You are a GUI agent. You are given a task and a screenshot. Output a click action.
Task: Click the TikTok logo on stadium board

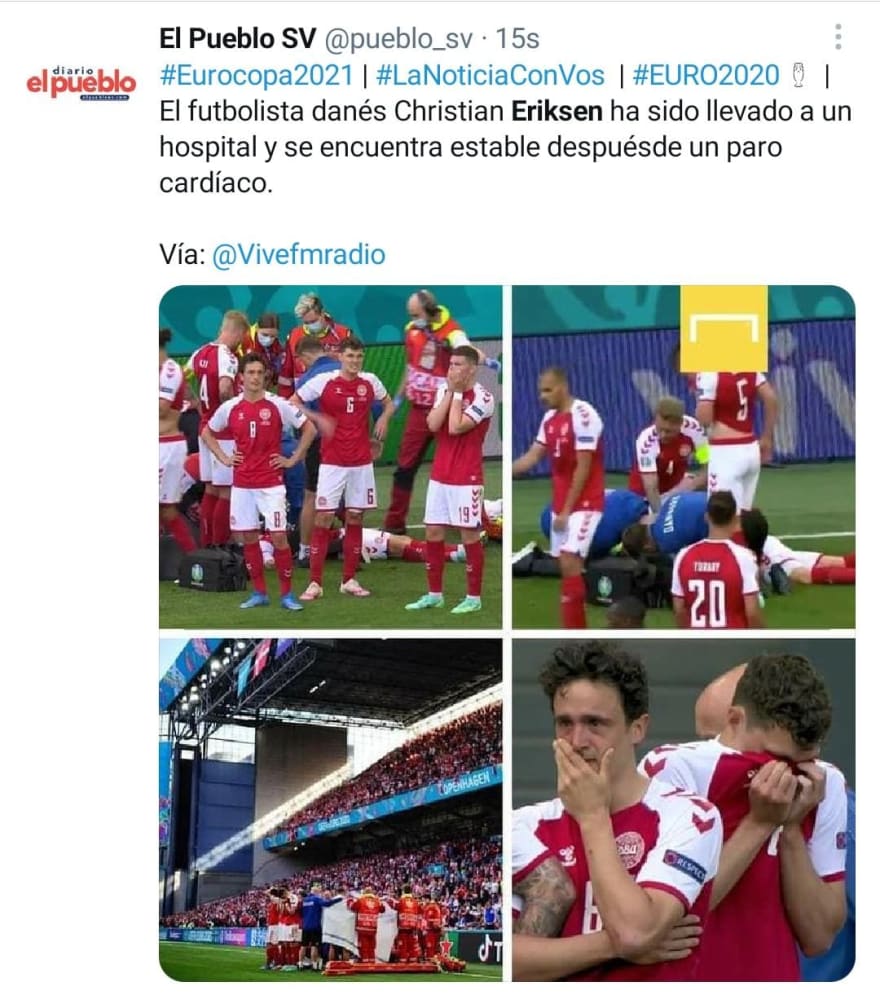(489, 949)
